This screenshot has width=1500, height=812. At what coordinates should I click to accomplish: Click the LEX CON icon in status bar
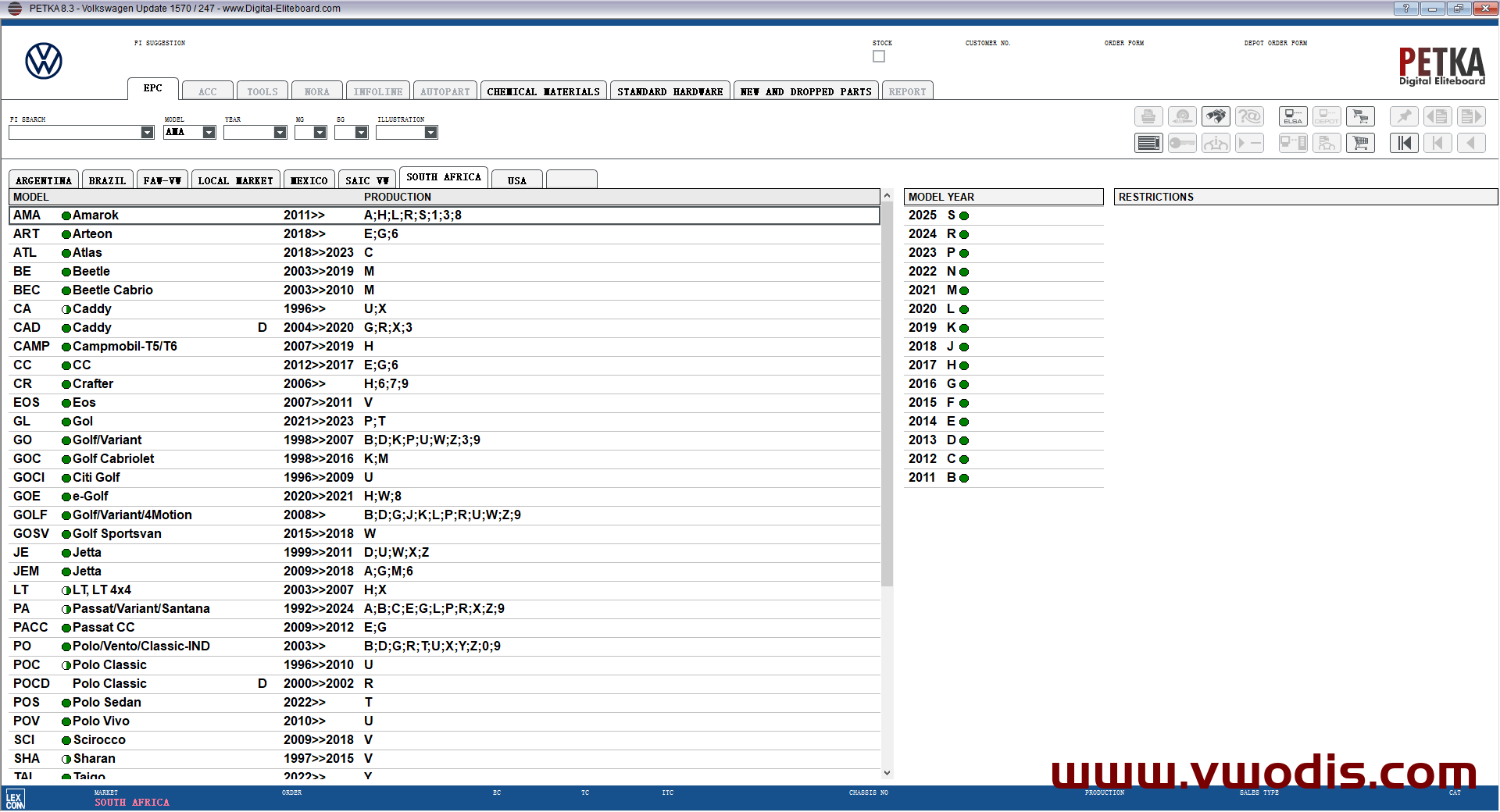click(16, 799)
